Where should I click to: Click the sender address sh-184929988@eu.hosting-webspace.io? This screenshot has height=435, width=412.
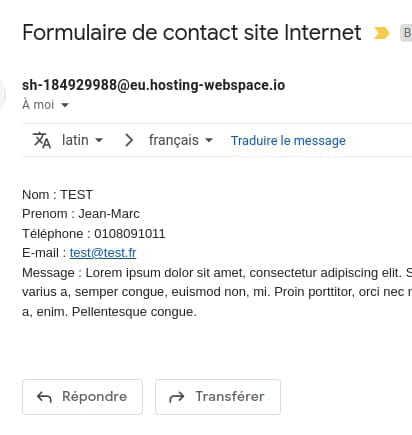tap(154, 85)
